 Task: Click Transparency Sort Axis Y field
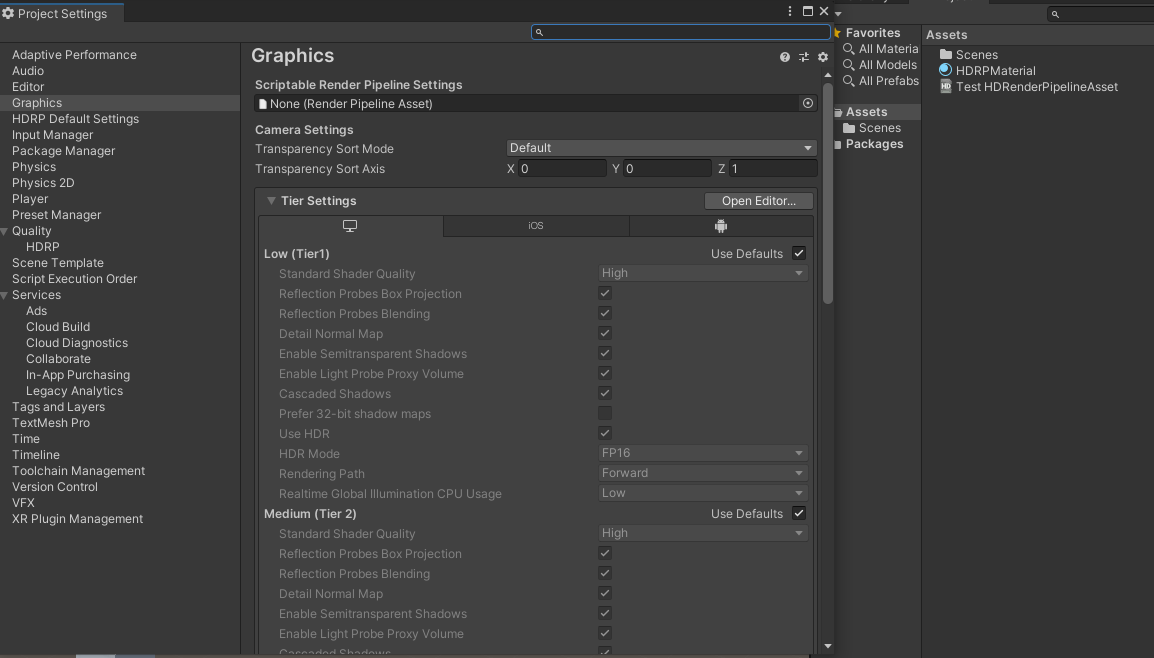[x=668, y=169]
